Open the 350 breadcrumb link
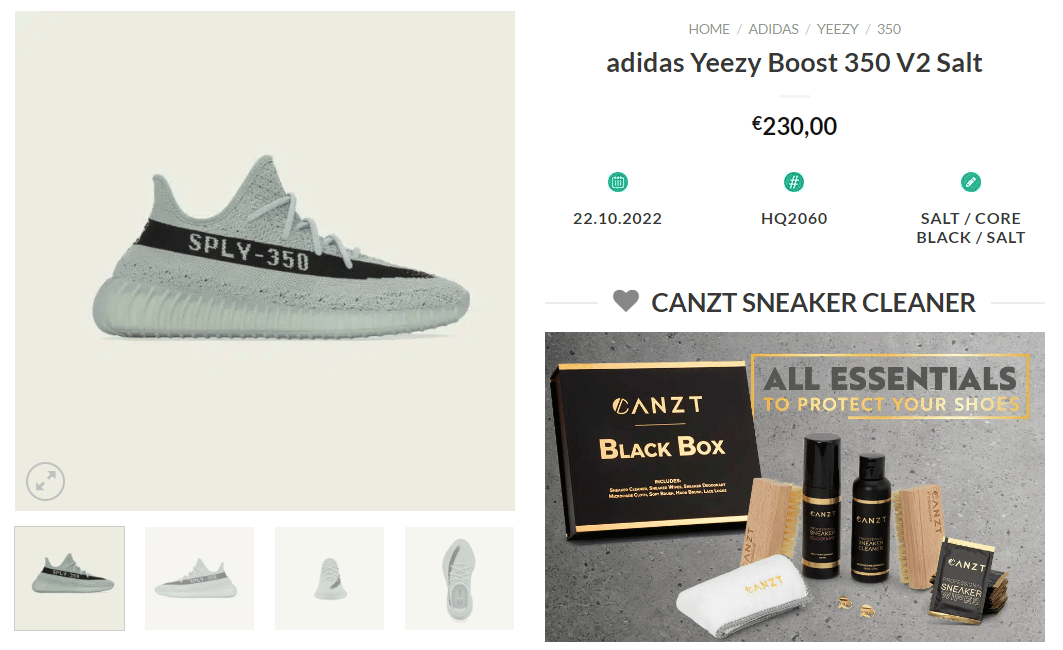This screenshot has width=1063, height=650. click(889, 29)
